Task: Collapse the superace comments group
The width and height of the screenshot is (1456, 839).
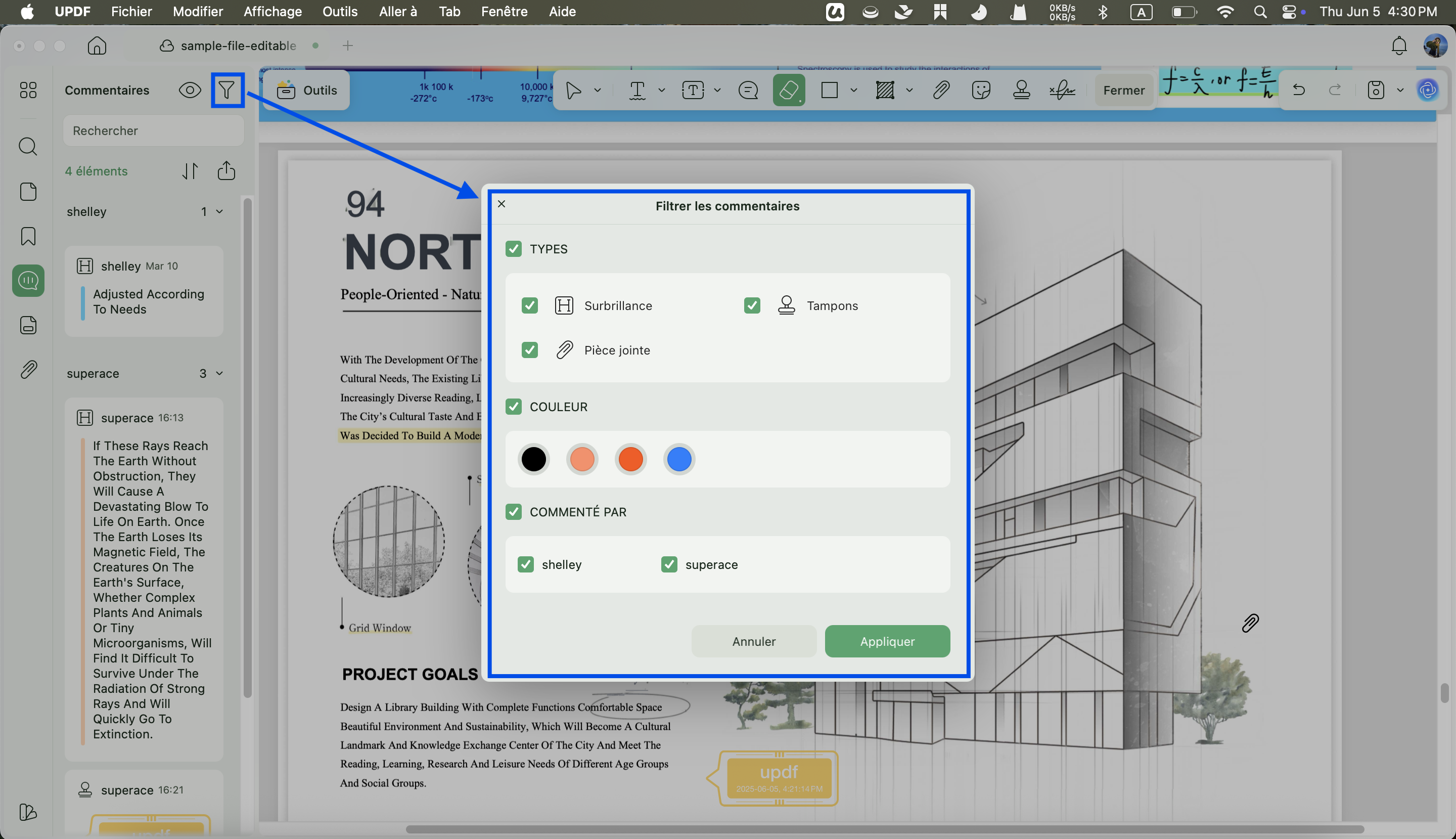Action: [219, 373]
